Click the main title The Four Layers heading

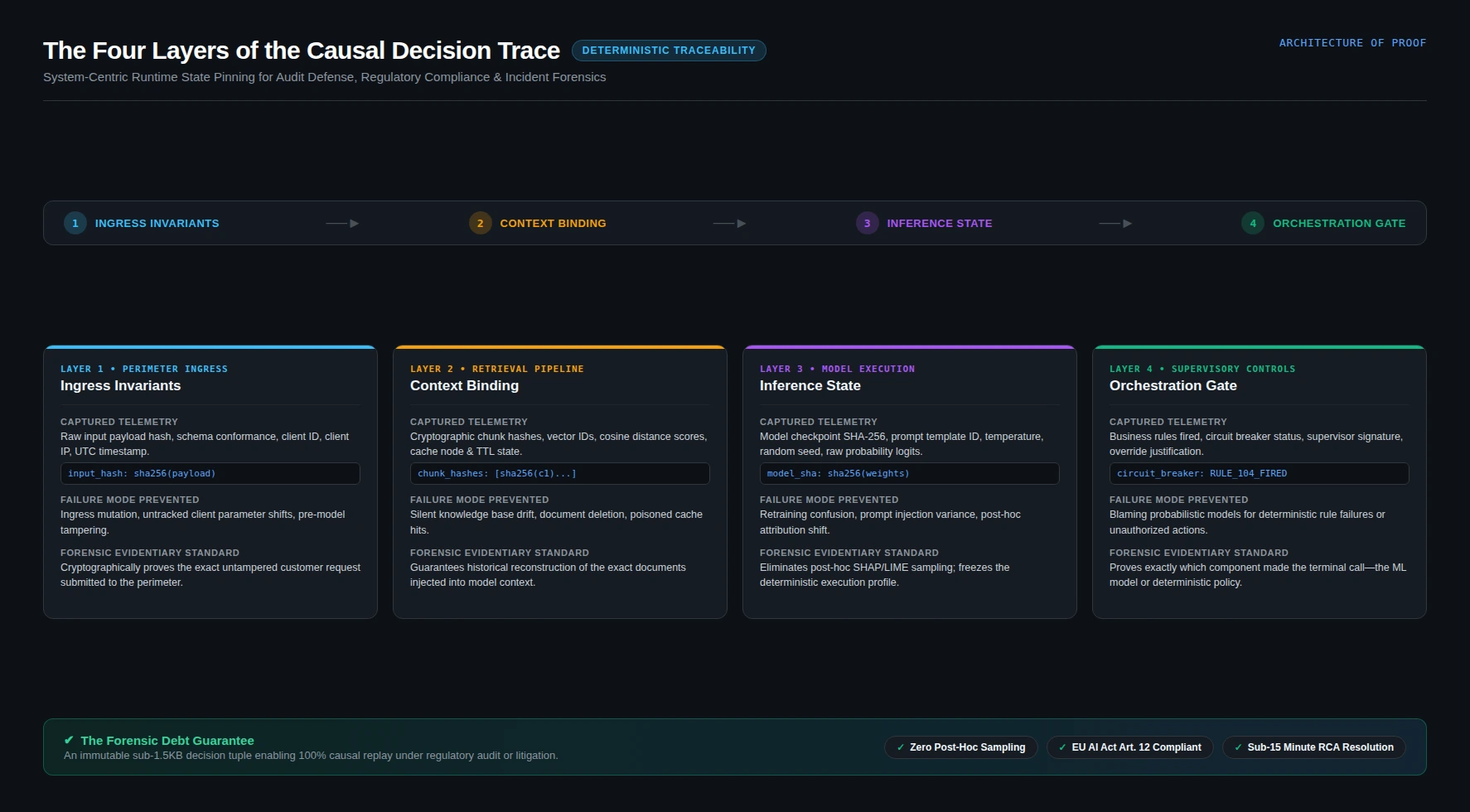coord(302,51)
